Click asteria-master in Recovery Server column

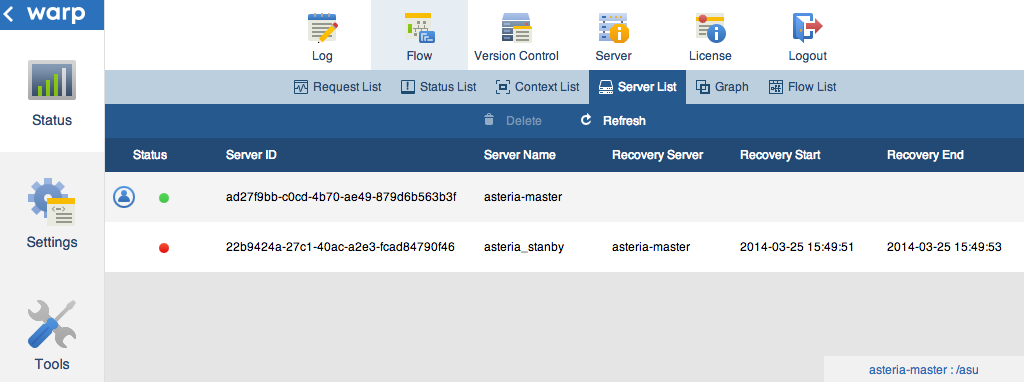click(x=651, y=247)
